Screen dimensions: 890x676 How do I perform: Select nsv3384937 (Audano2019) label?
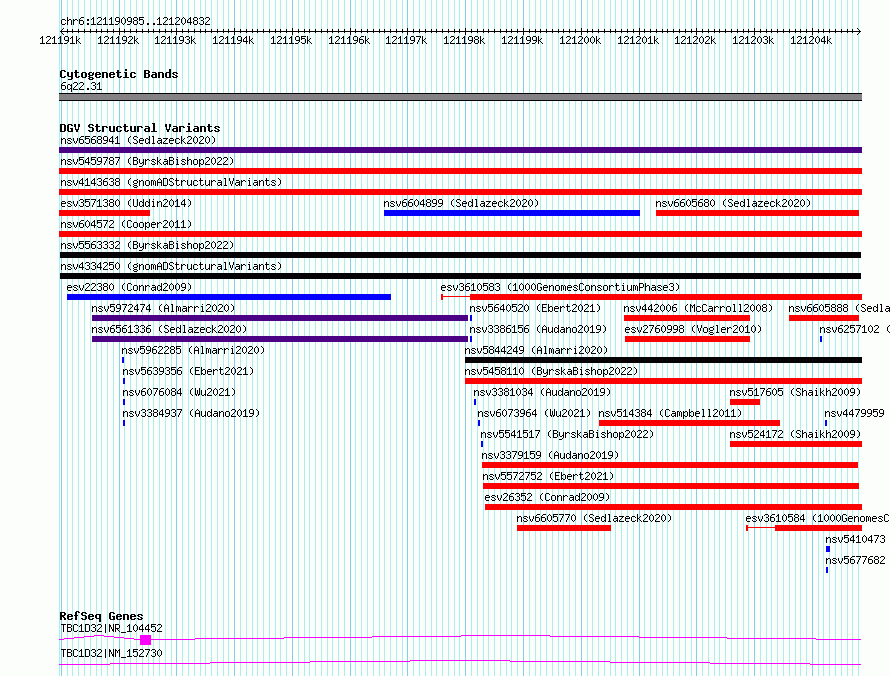click(x=191, y=413)
